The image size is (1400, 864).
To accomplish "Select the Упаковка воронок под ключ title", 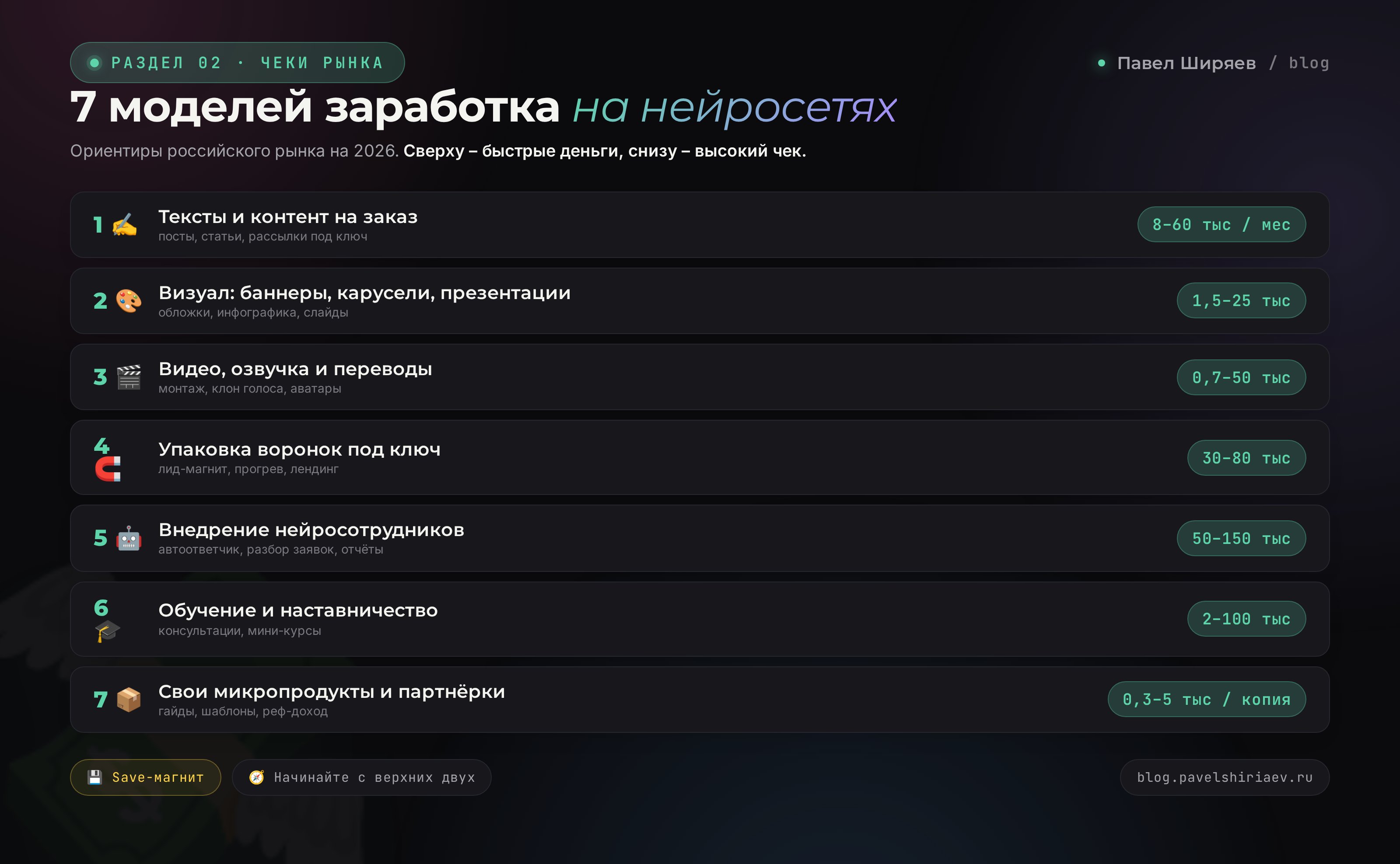I will pos(300,450).
